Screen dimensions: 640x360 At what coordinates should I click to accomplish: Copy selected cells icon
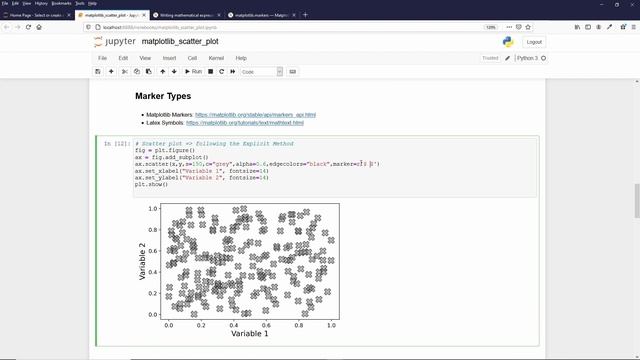pyautogui.click(x=137, y=71)
